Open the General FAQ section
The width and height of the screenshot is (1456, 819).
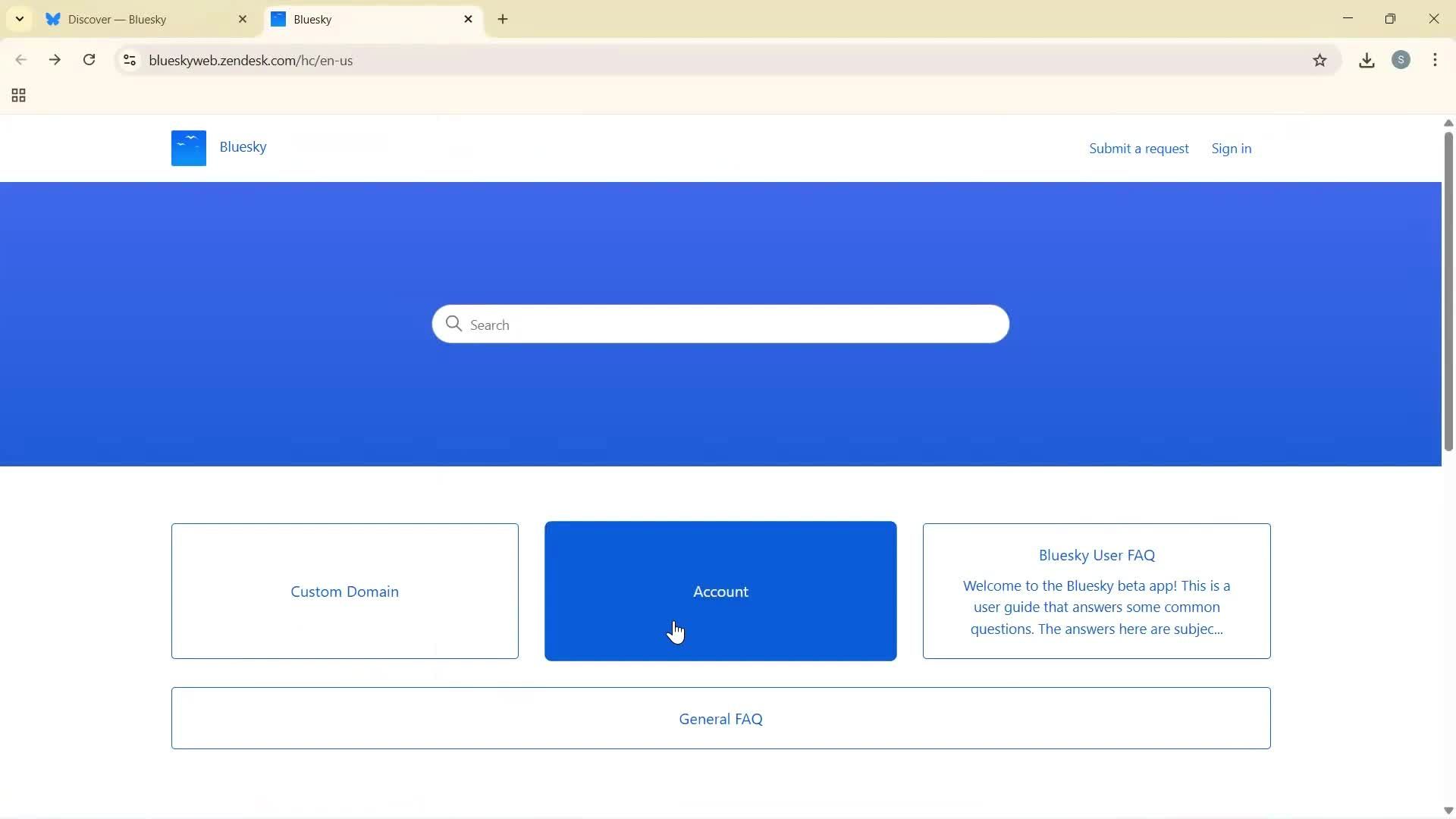(720, 718)
